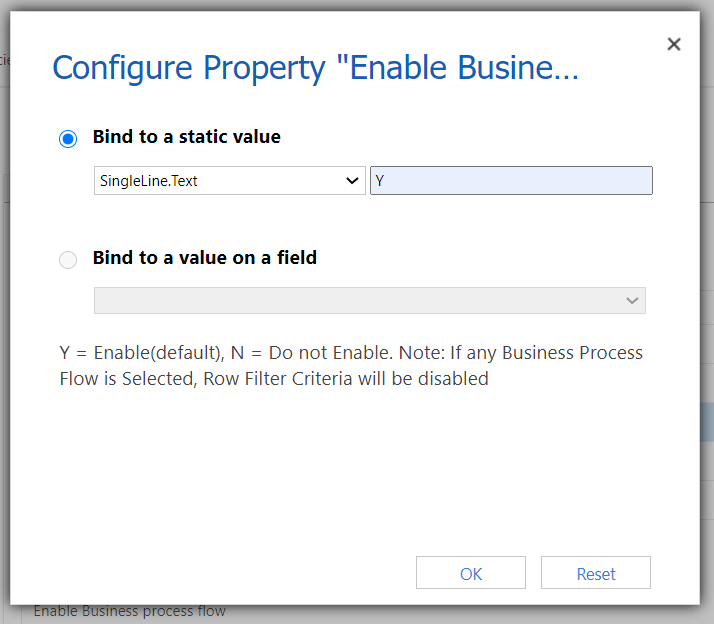Image resolution: width=714 pixels, height=624 pixels.
Task: Click the "Bind to a static value" label
Action: pyautogui.click(x=187, y=137)
